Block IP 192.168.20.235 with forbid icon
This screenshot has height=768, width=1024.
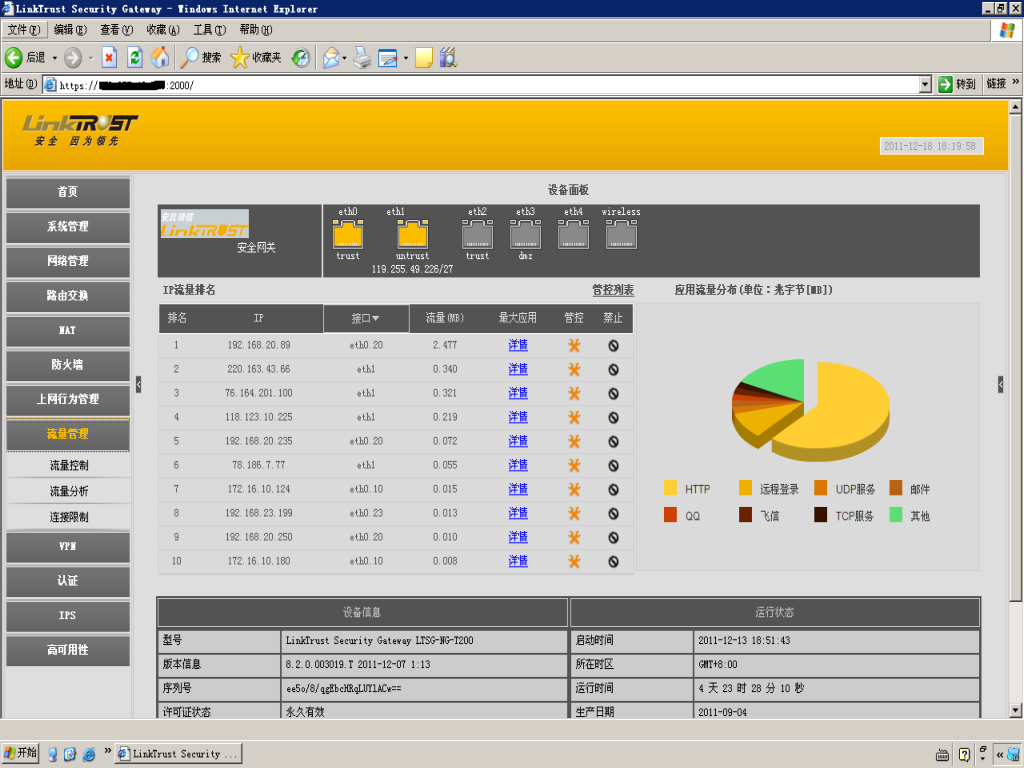(613, 441)
